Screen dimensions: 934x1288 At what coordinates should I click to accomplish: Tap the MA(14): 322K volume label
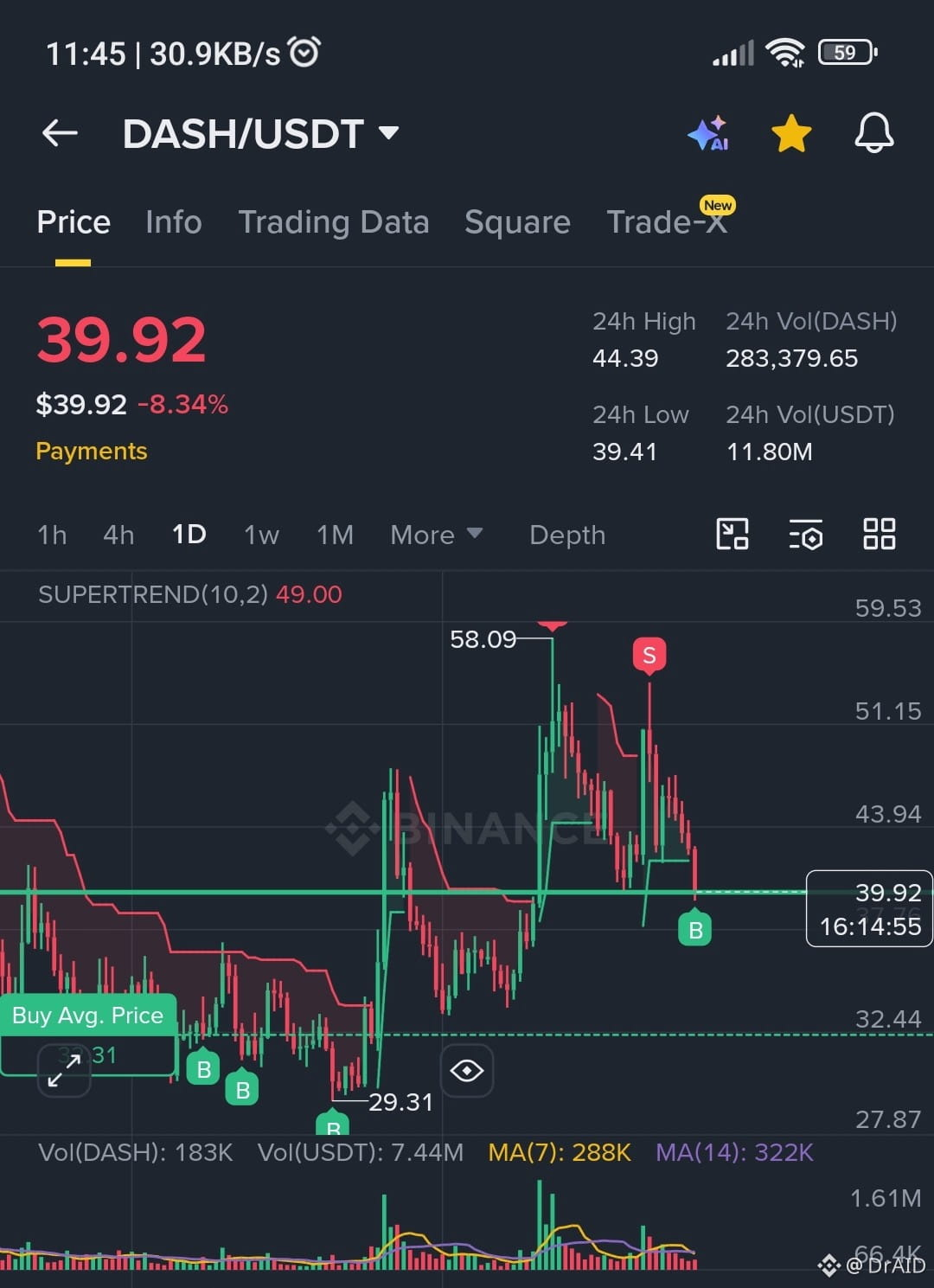(x=735, y=1152)
